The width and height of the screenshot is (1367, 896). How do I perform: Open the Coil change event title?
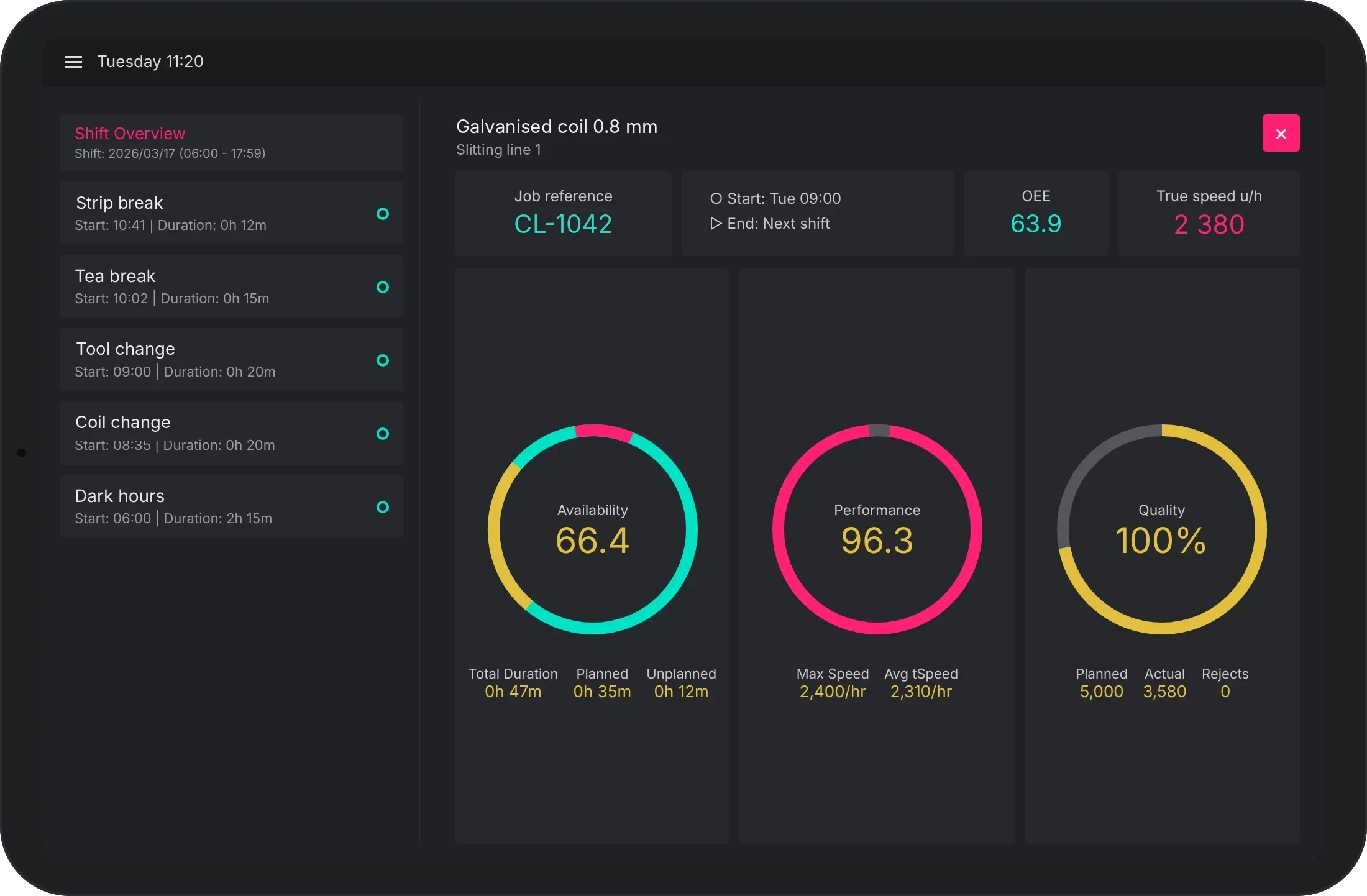(122, 423)
